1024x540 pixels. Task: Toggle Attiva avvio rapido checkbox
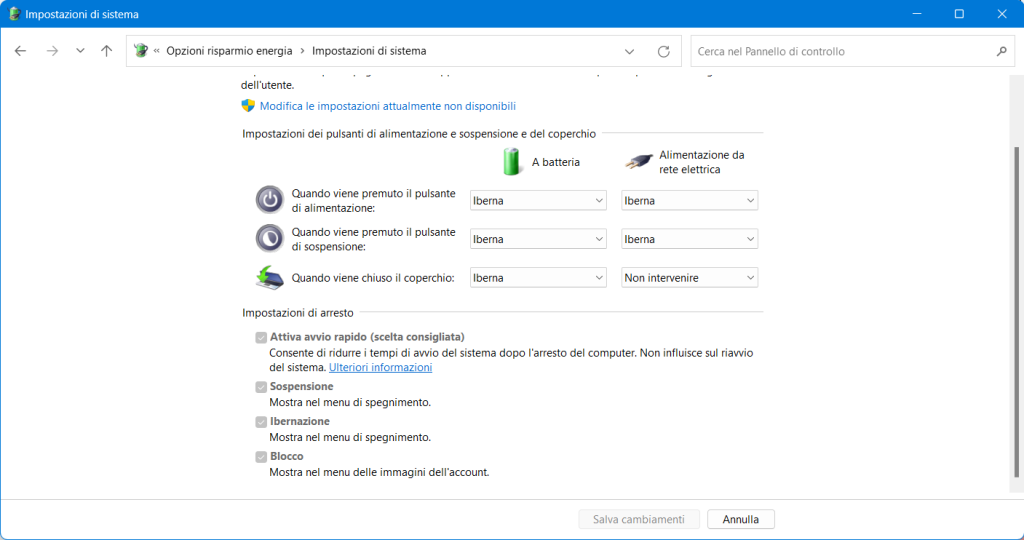click(261, 338)
